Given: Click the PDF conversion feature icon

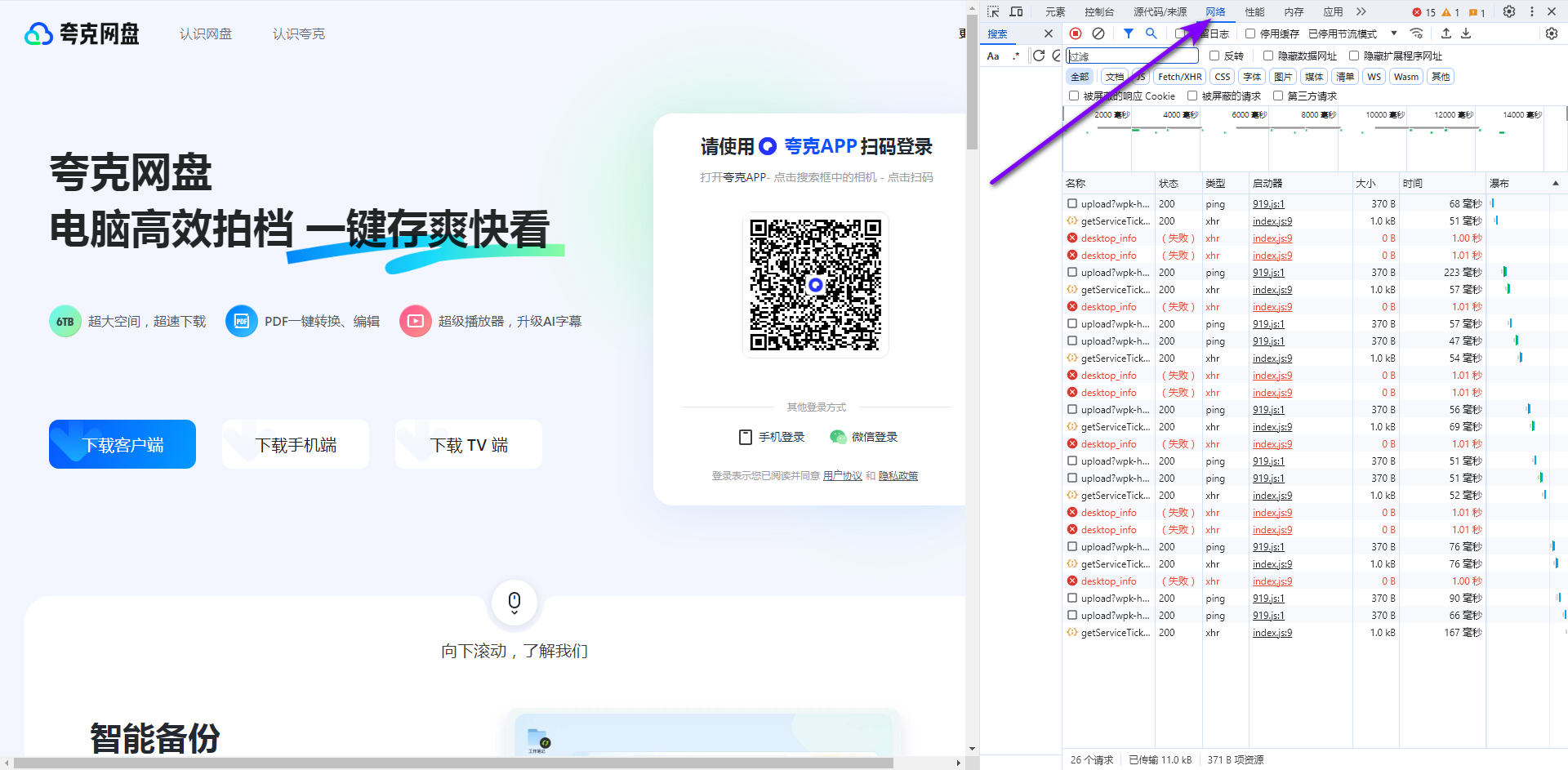Looking at the screenshot, I should [x=242, y=322].
